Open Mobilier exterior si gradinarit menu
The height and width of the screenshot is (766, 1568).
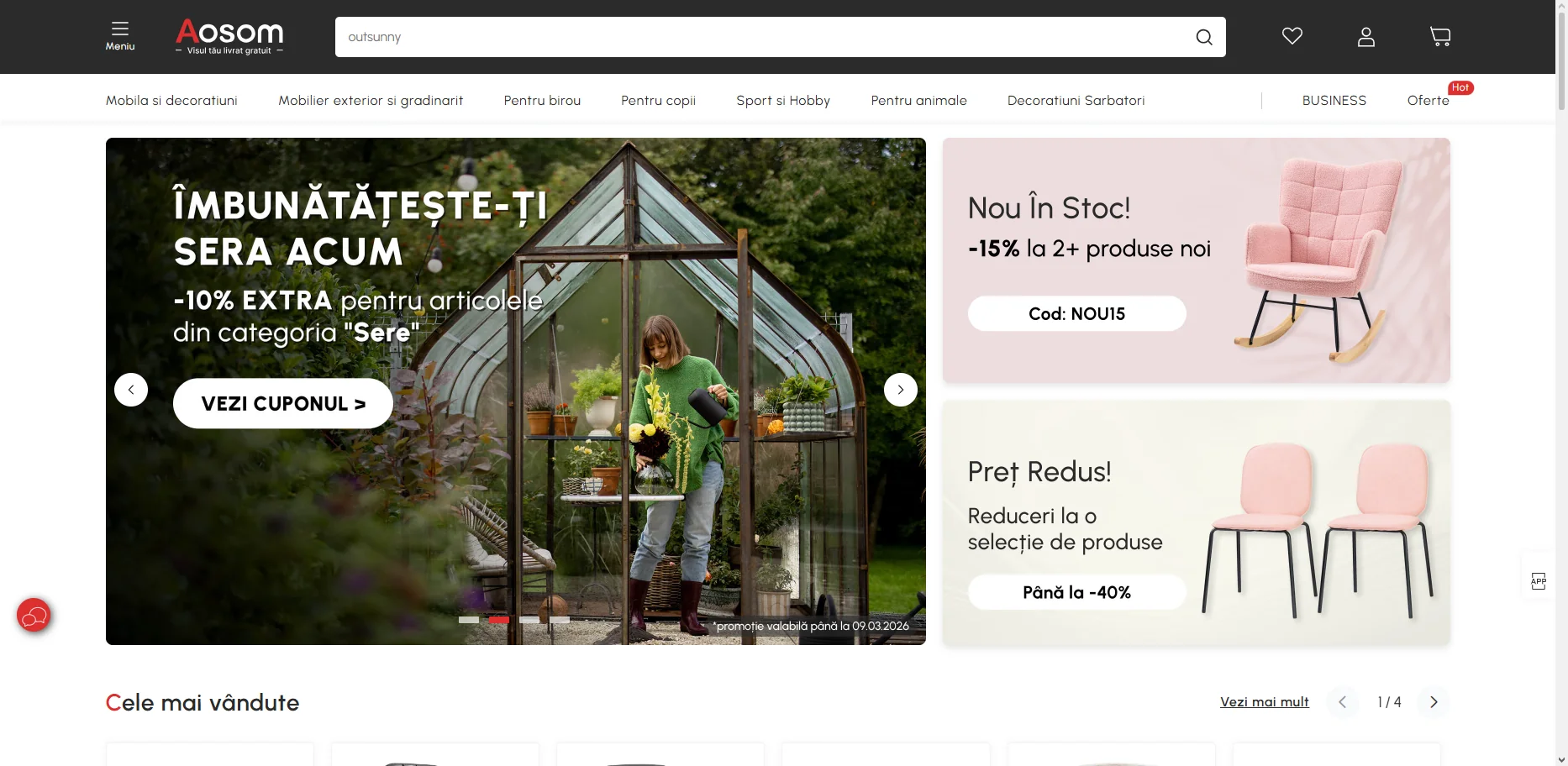371,101
